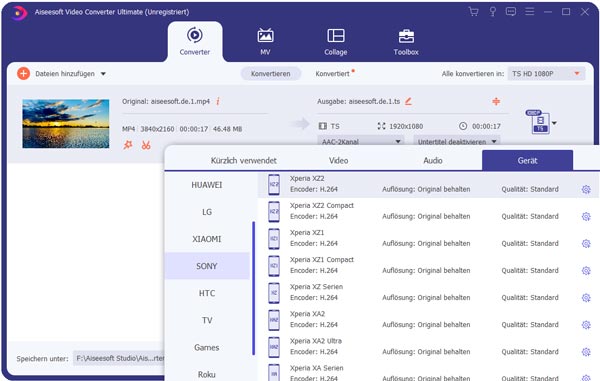Select the Kürzlich verwendet tab
The height and width of the screenshot is (381, 600).
pyautogui.click(x=243, y=160)
